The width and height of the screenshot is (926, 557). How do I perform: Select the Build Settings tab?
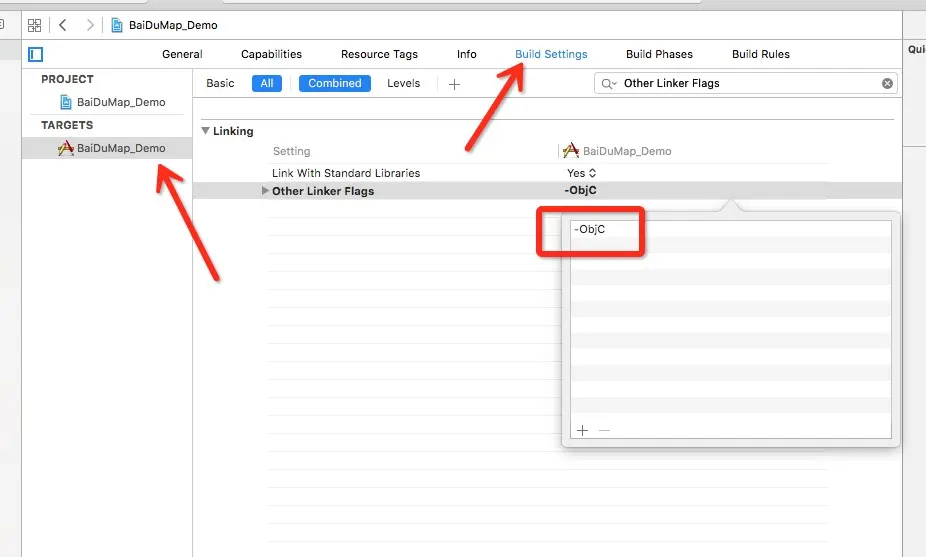(551, 54)
